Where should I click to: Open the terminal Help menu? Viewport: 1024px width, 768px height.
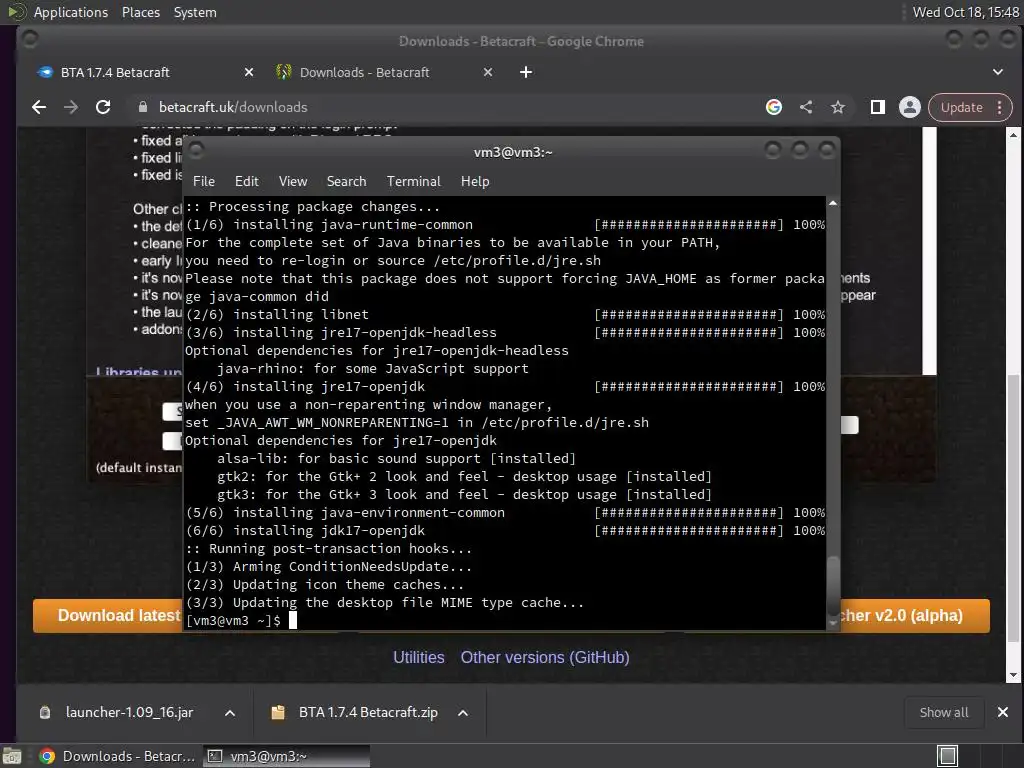pos(475,182)
